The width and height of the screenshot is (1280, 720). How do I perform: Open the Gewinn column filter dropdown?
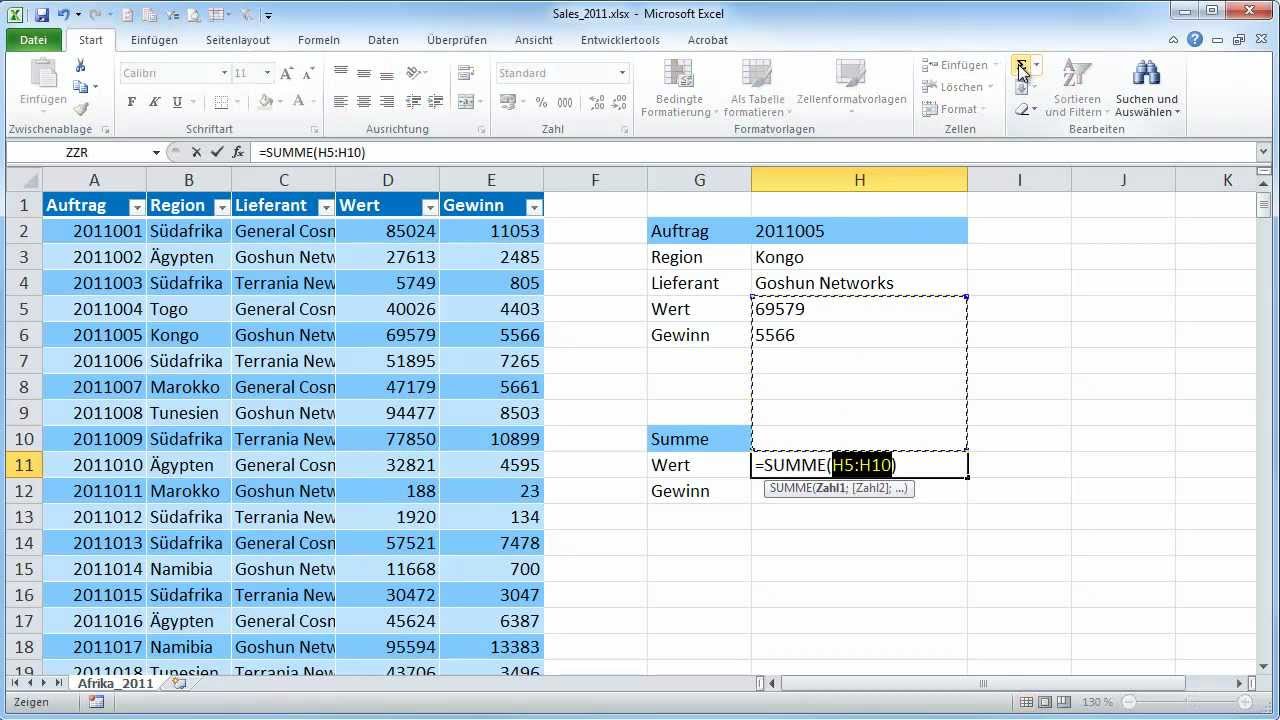pos(534,207)
